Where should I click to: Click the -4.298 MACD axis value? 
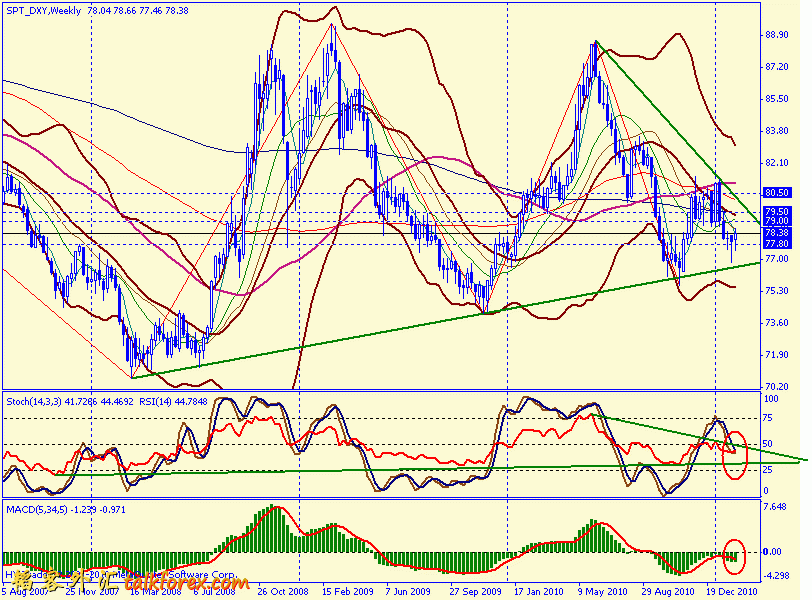pos(775,576)
